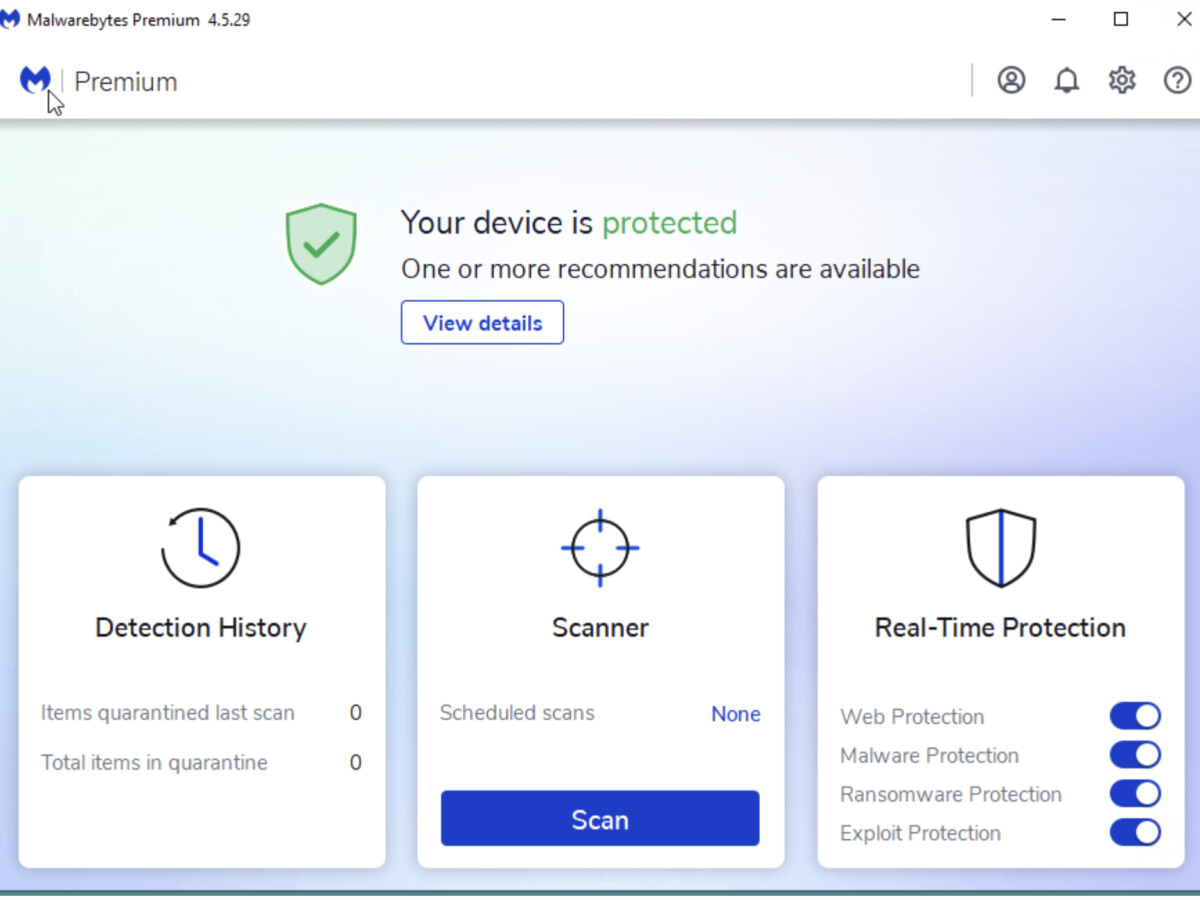Click the None scheduled scans link
Viewport: 1200px width, 900px height.
(x=735, y=714)
